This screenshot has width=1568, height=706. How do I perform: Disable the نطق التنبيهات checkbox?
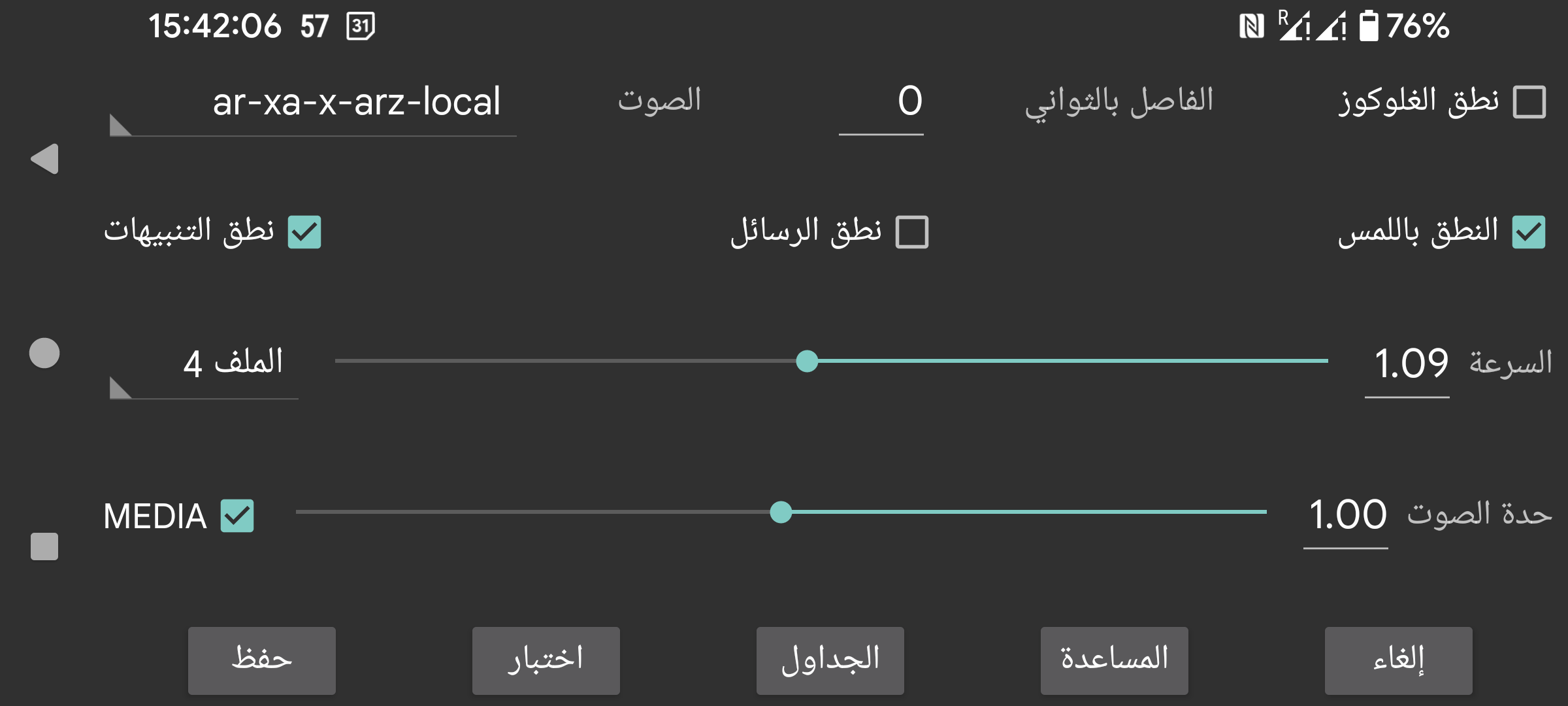304,232
